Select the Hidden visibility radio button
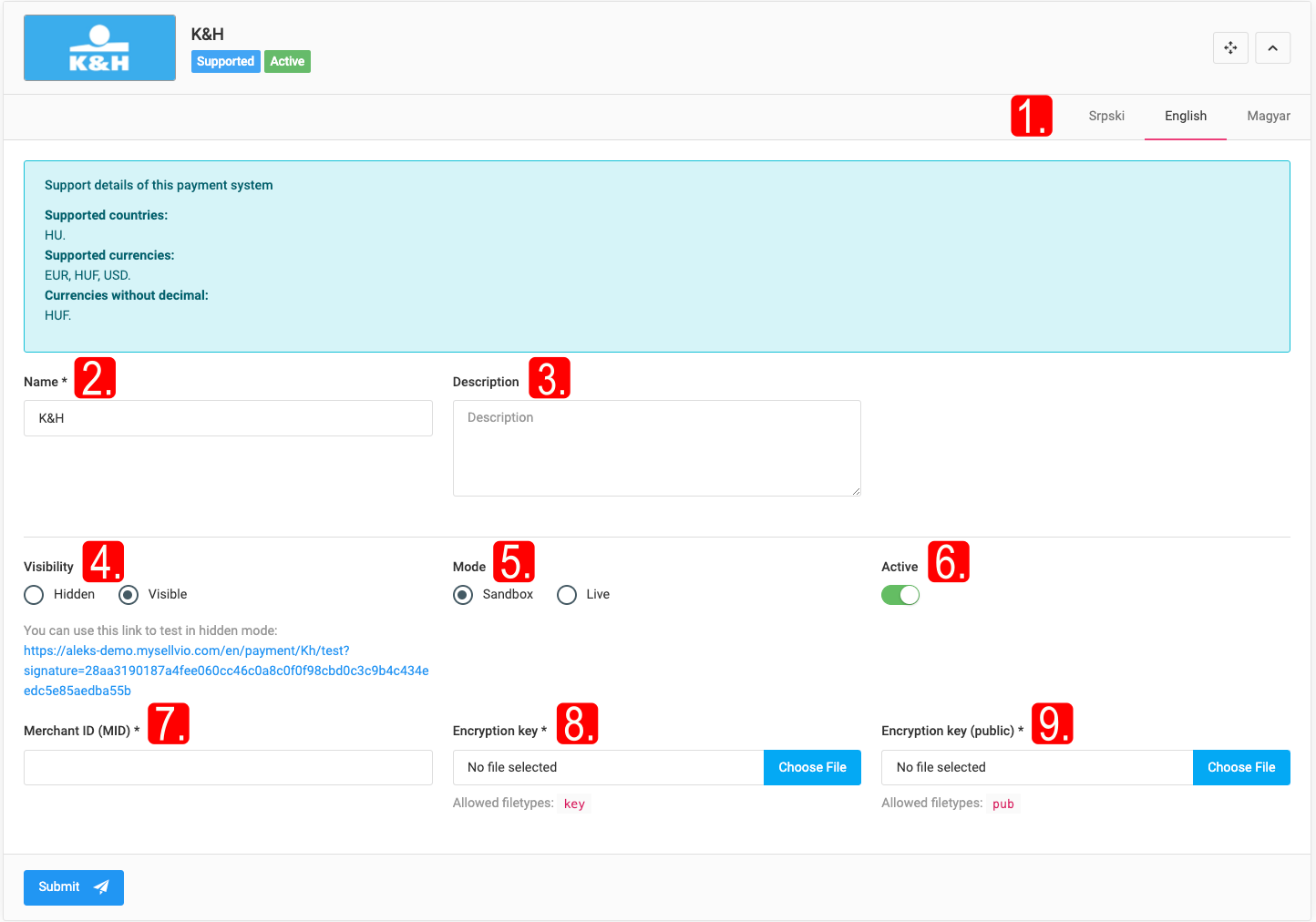1316x922 pixels. 35,595
